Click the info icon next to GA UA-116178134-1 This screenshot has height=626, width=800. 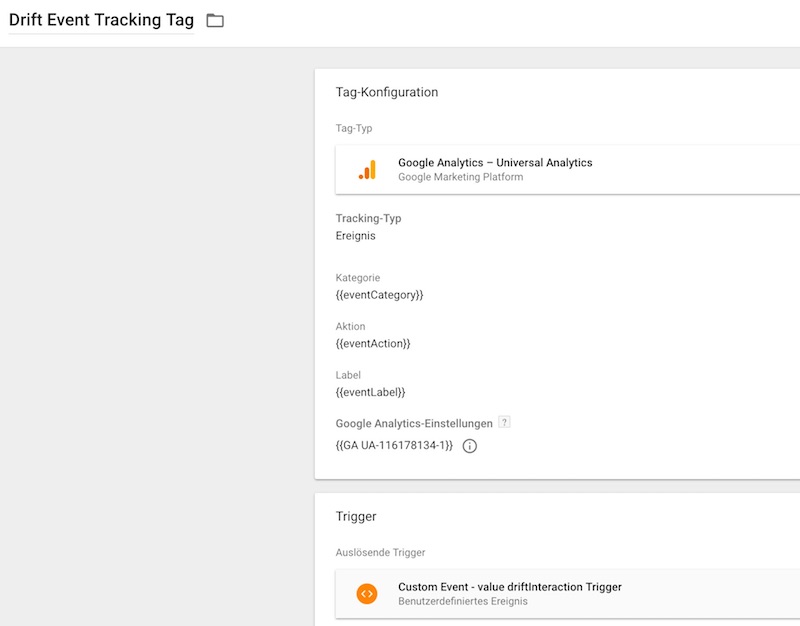click(470, 446)
